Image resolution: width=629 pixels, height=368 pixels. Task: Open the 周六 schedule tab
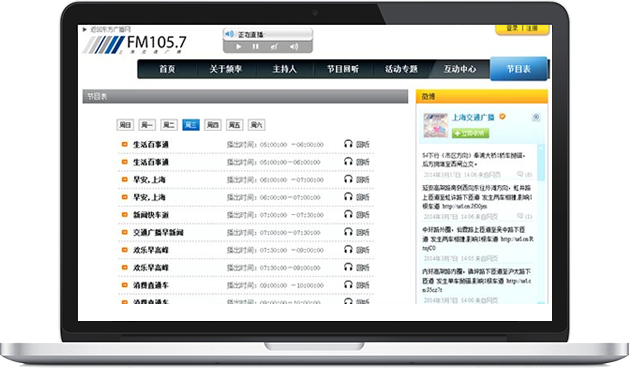click(256, 125)
